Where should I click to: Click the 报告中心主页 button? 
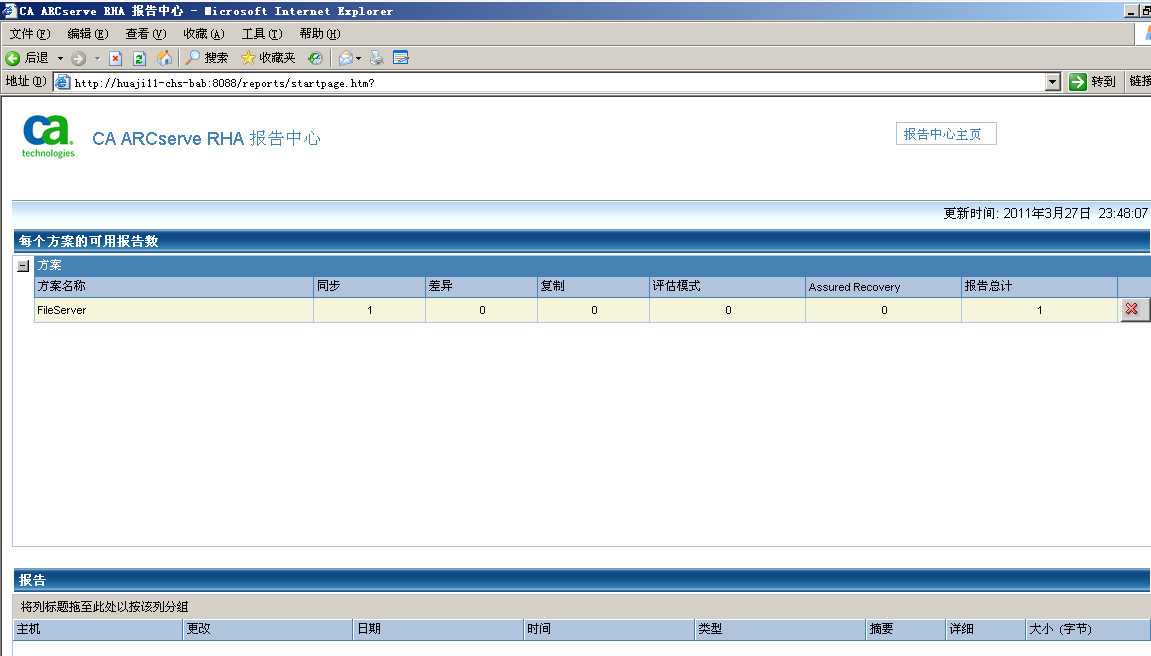coord(945,132)
